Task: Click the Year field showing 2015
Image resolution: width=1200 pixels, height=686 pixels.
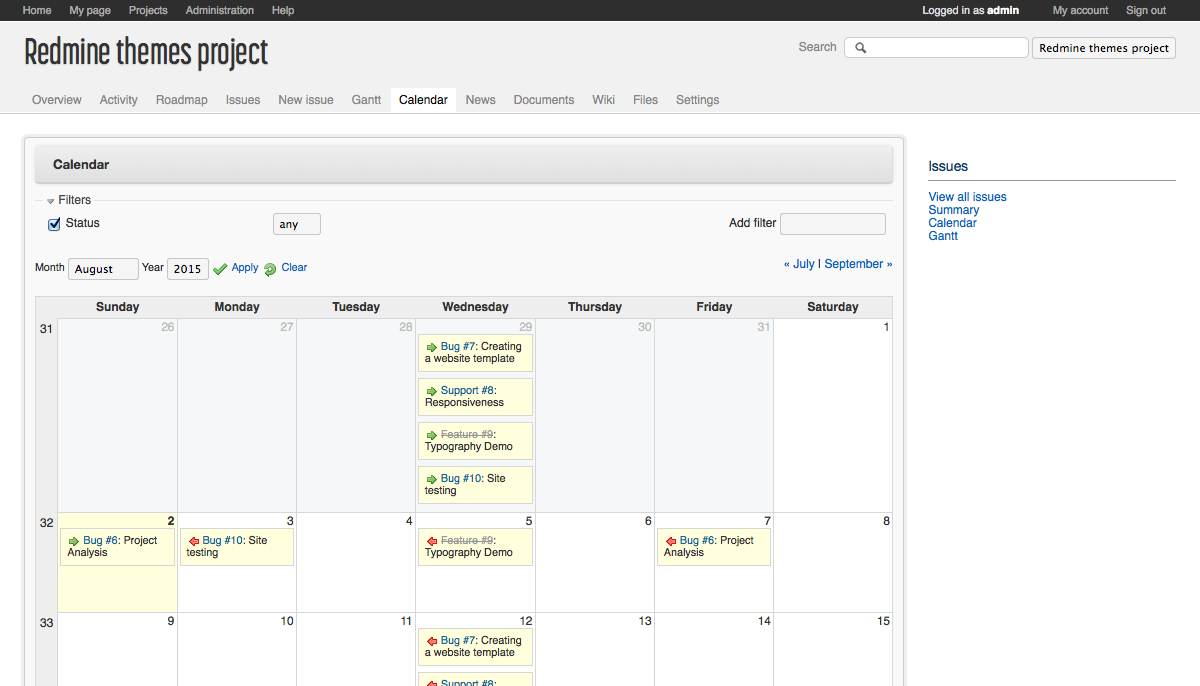Action: pyautogui.click(x=187, y=269)
